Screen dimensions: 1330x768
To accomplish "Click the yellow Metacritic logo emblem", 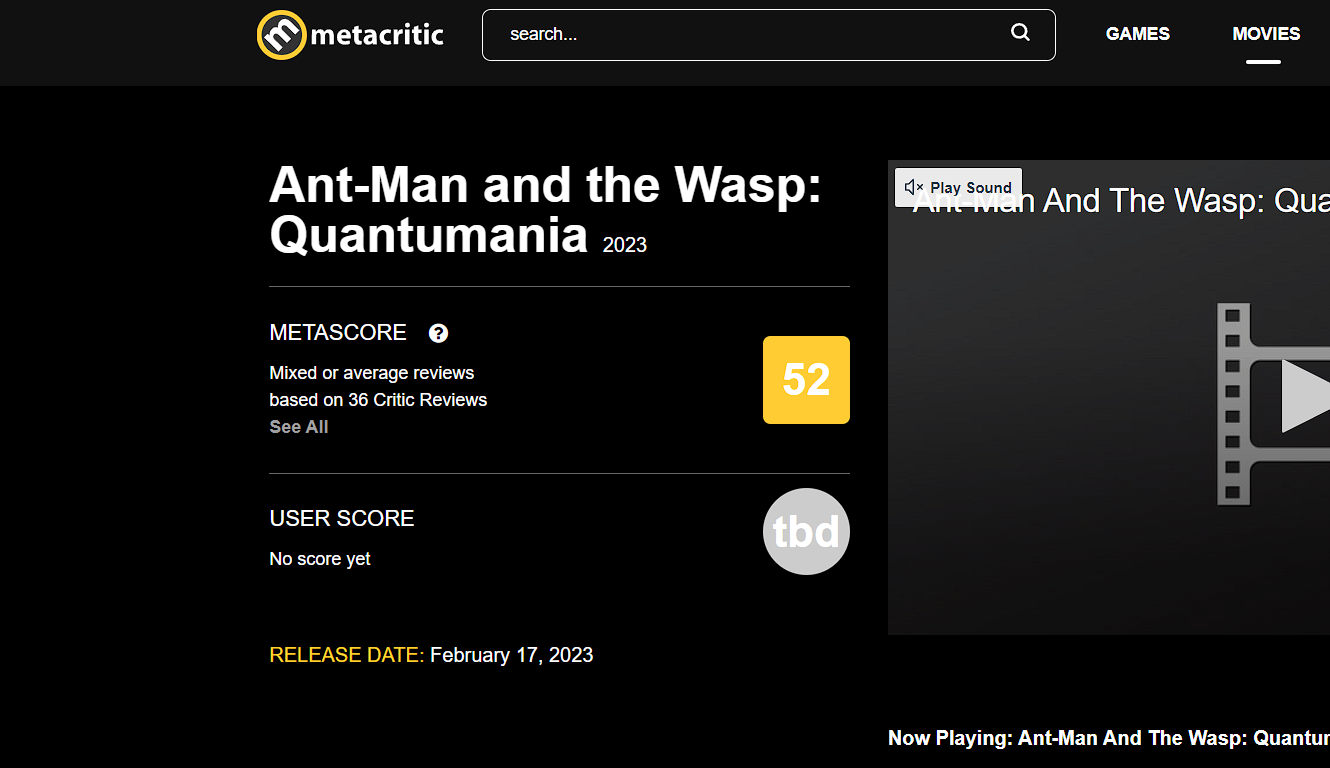I will click(x=281, y=35).
